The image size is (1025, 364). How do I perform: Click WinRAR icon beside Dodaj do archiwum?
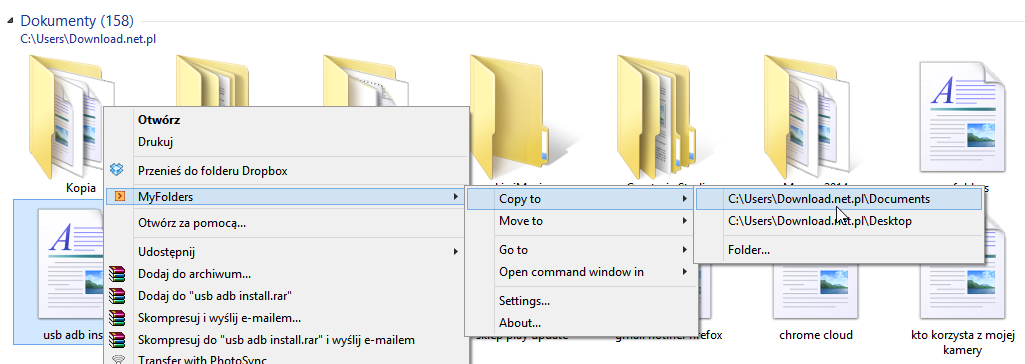[x=117, y=273]
